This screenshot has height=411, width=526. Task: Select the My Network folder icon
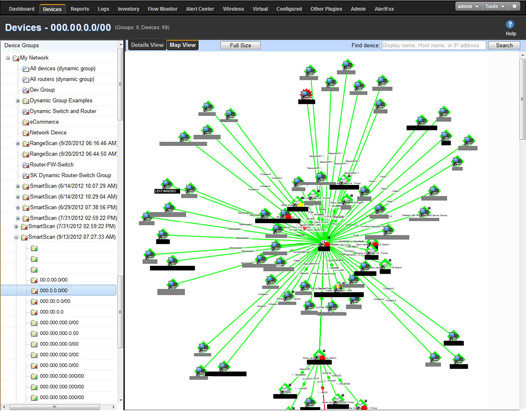(x=16, y=58)
